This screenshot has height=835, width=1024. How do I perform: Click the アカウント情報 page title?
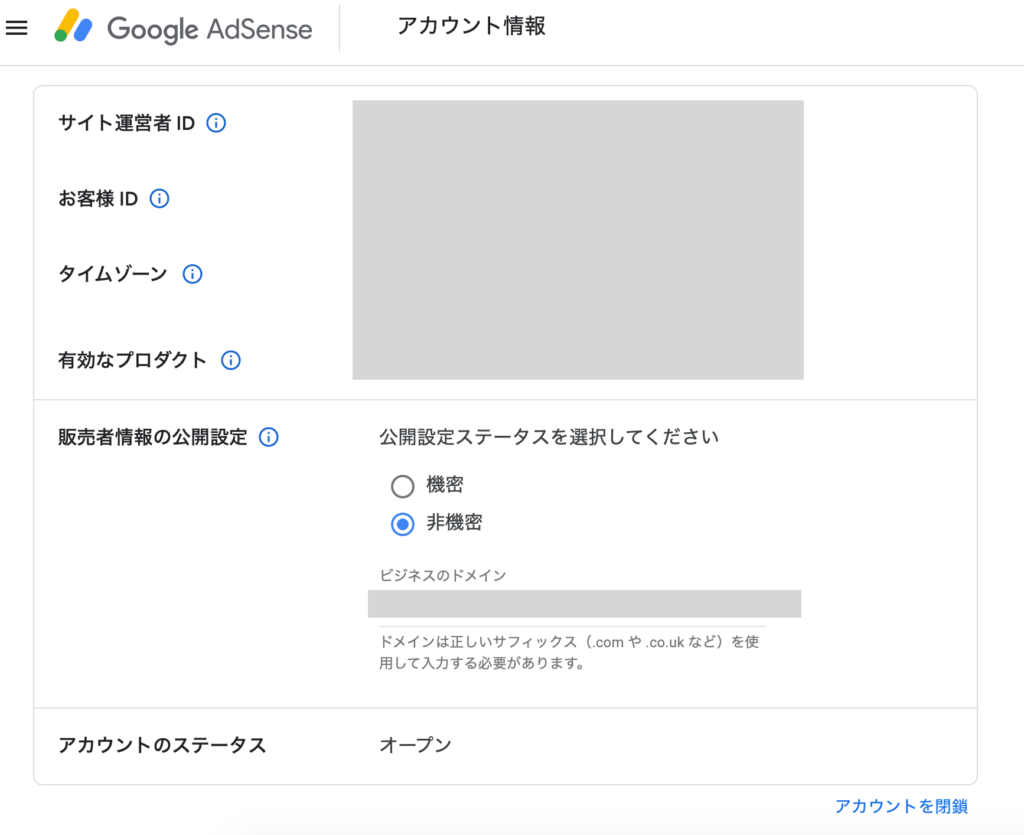[471, 27]
